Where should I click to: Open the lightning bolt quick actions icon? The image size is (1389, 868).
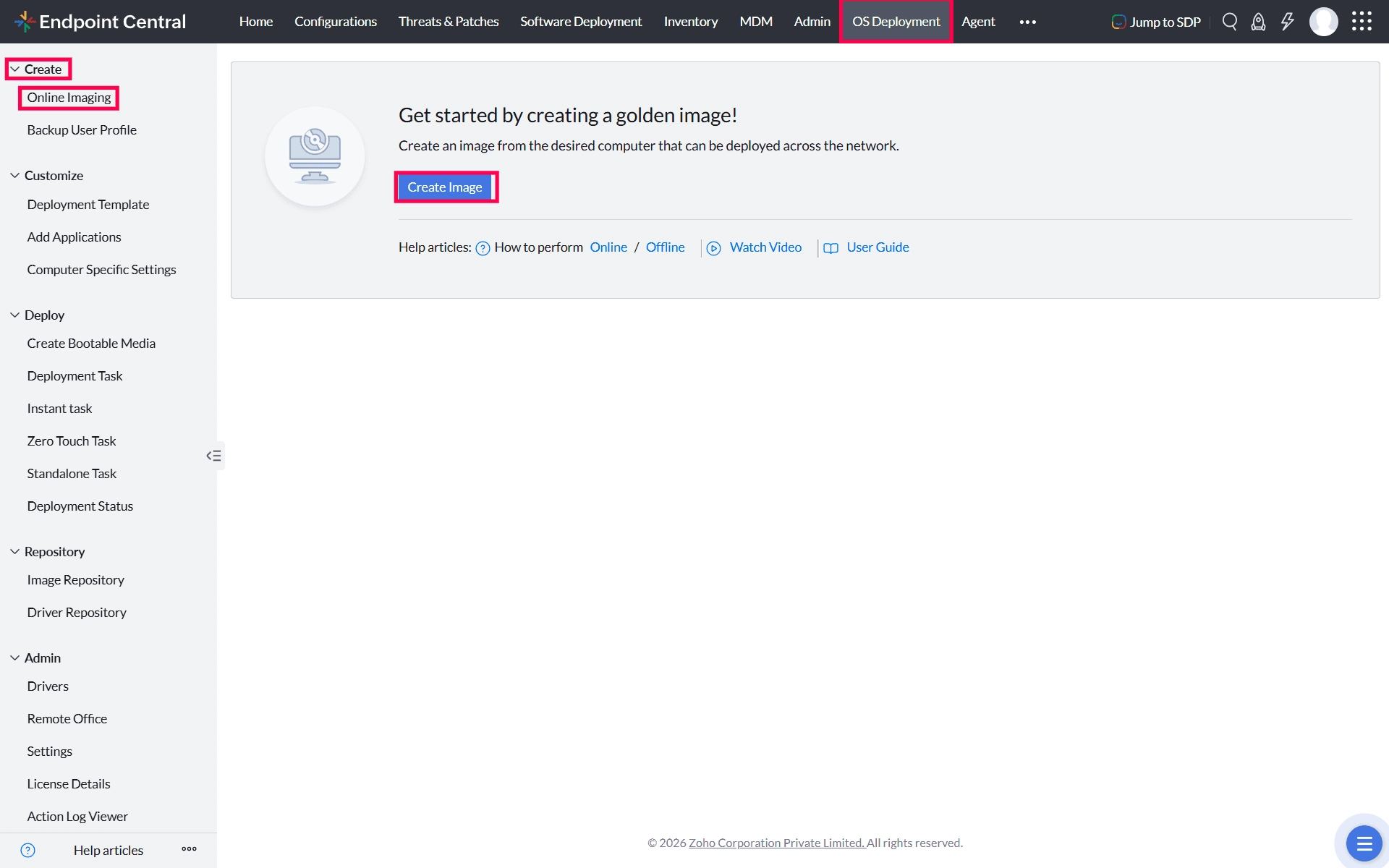coord(1288,22)
